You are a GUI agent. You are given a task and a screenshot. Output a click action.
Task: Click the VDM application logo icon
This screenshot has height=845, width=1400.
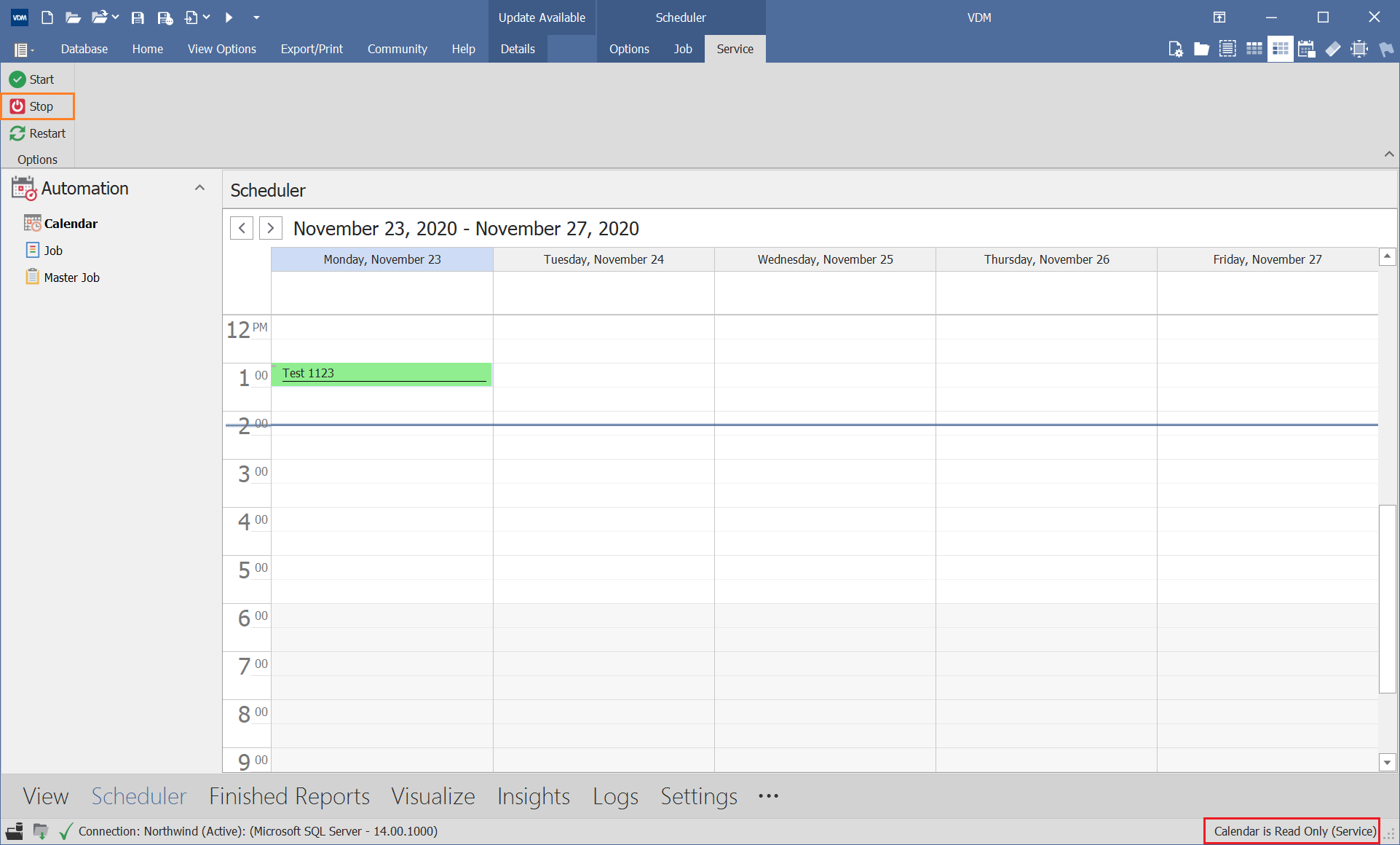[x=20, y=17]
